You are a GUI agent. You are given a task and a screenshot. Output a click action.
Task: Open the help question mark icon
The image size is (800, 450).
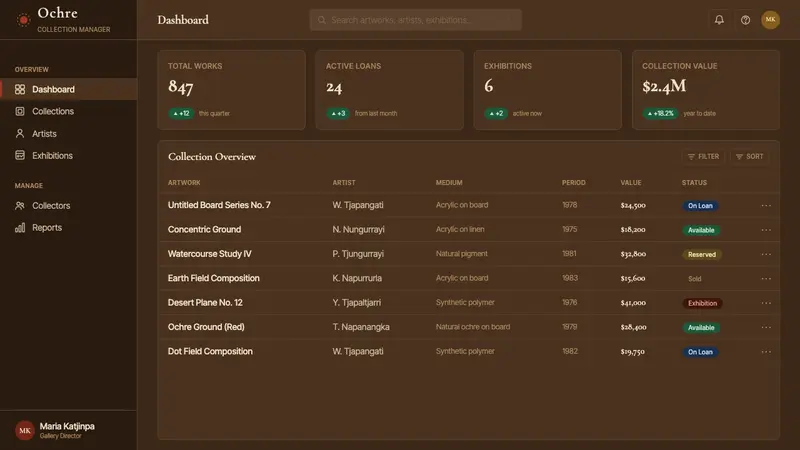click(745, 20)
